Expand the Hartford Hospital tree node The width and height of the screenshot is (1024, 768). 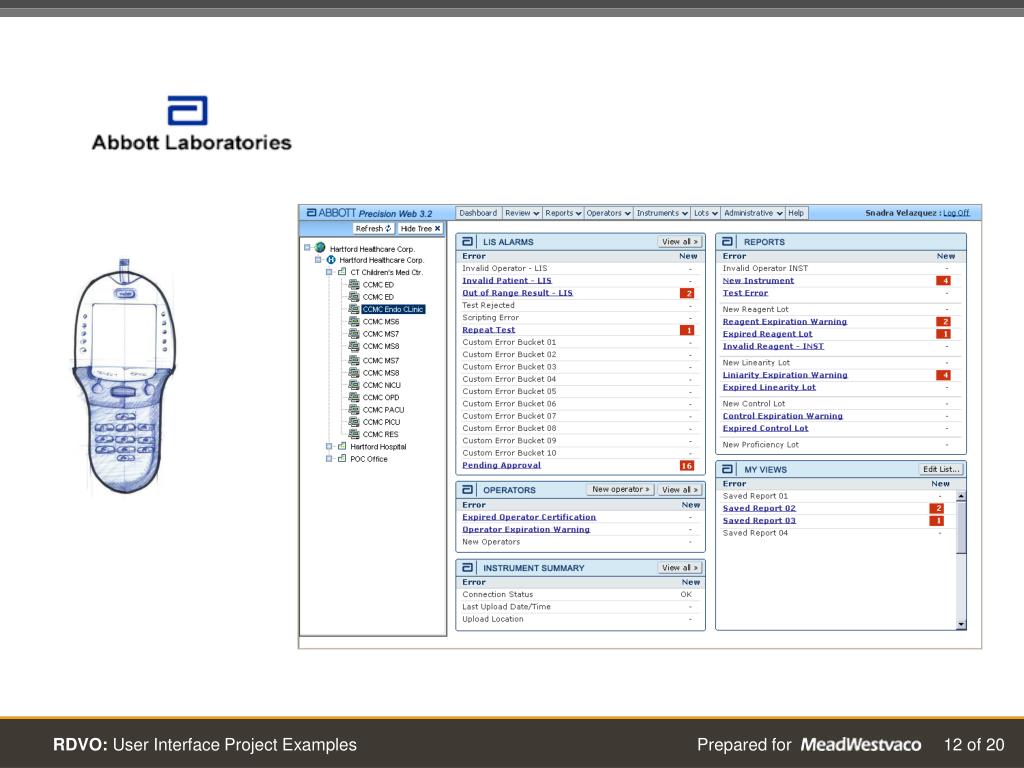coord(329,446)
